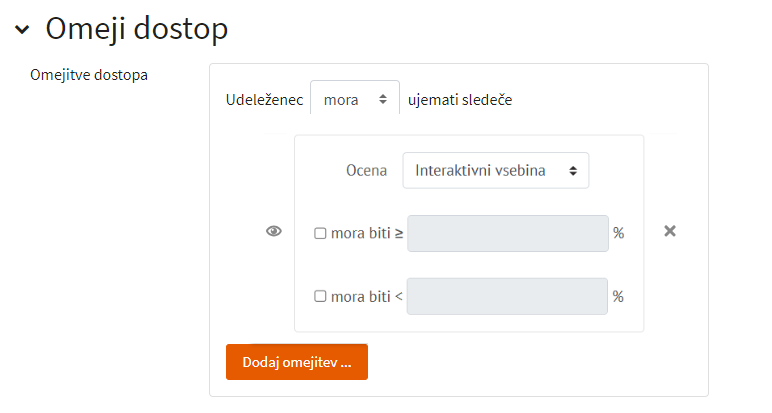
Task: Click the 'mora biti <' label text
Action: click(x=366, y=296)
